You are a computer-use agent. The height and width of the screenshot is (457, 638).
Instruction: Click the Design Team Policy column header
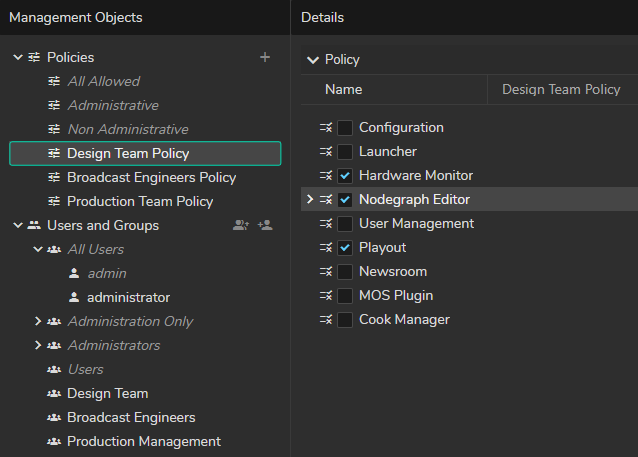pos(561,89)
